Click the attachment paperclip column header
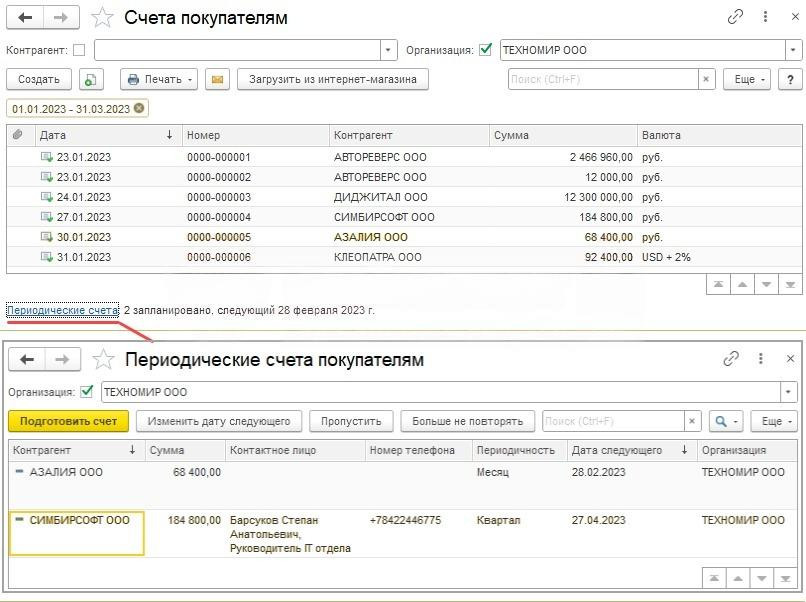The image size is (806, 602). click(18, 135)
